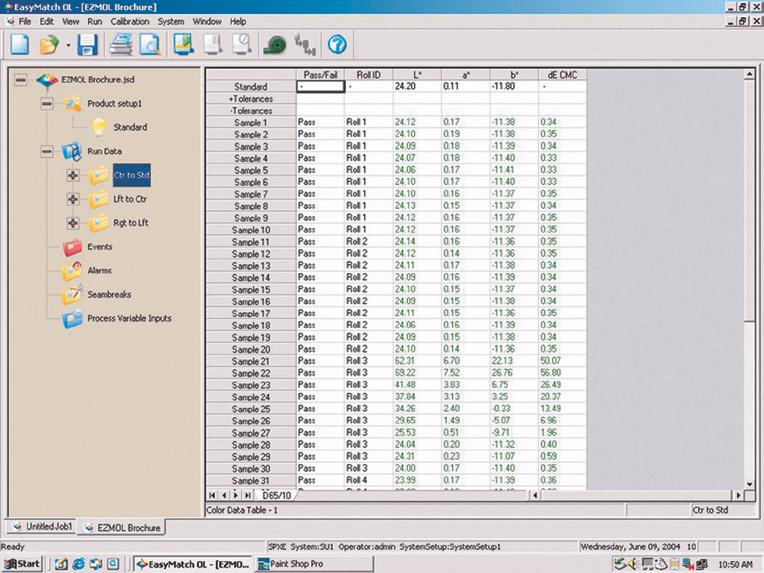
Task: Click the Process Variable Inputs folder icon
Action: pos(72,319)
